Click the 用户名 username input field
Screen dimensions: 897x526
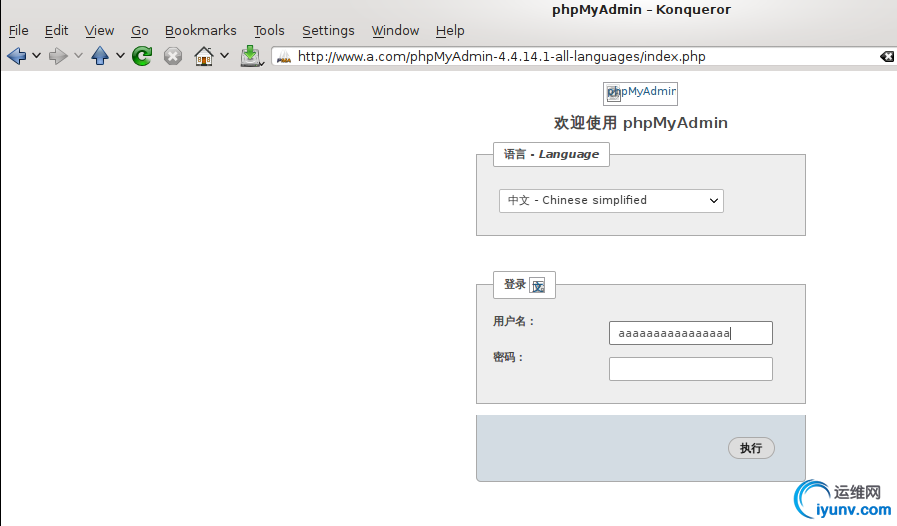point(690,333)
